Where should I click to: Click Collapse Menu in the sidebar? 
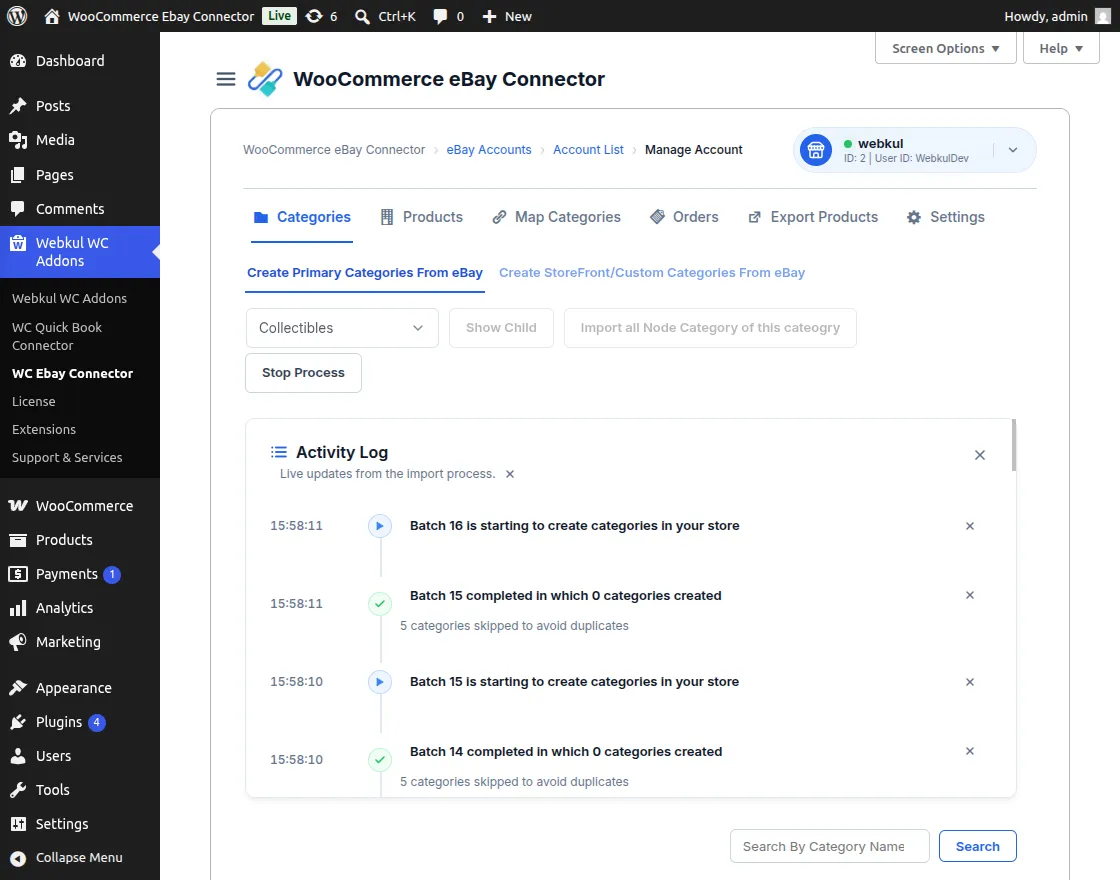(x=80, y=858)
